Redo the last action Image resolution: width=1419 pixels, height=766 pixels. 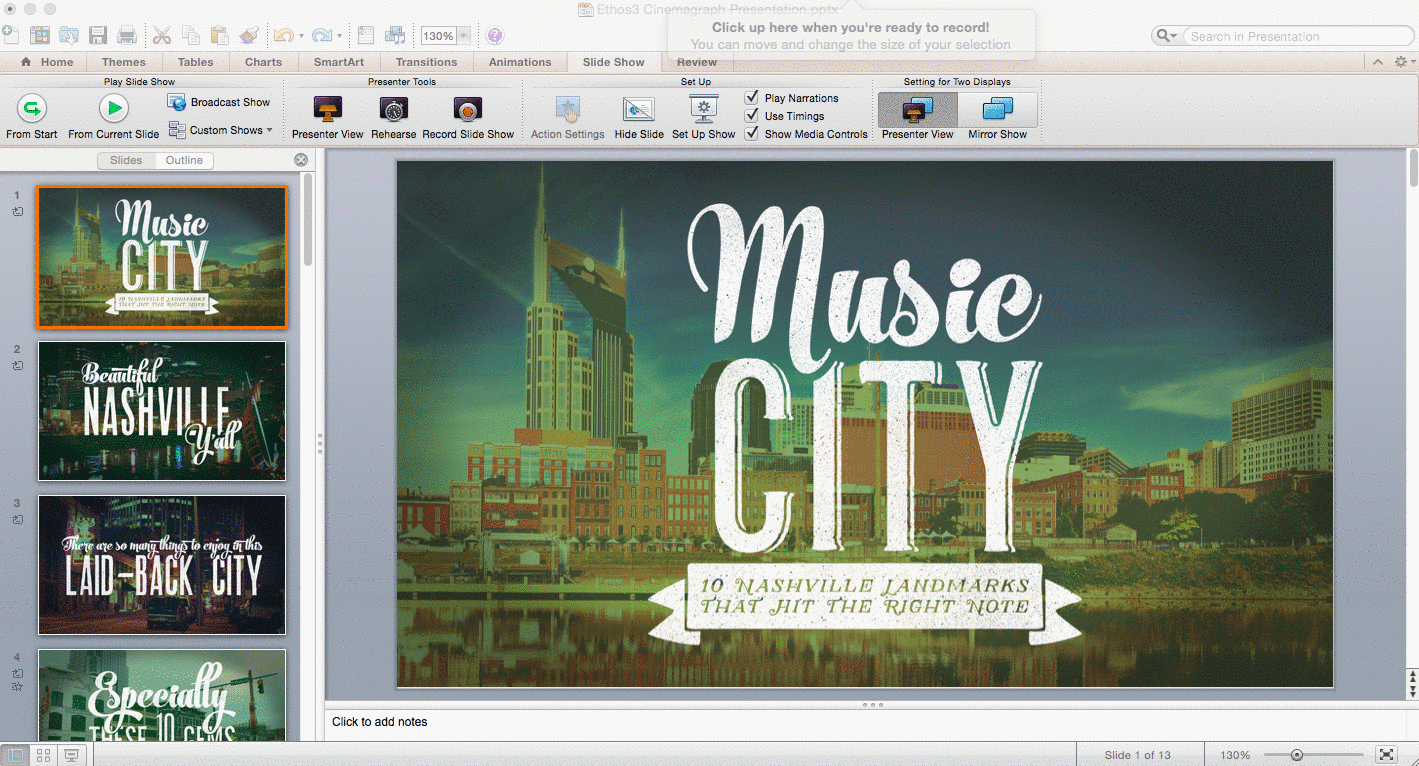point(321,35)
